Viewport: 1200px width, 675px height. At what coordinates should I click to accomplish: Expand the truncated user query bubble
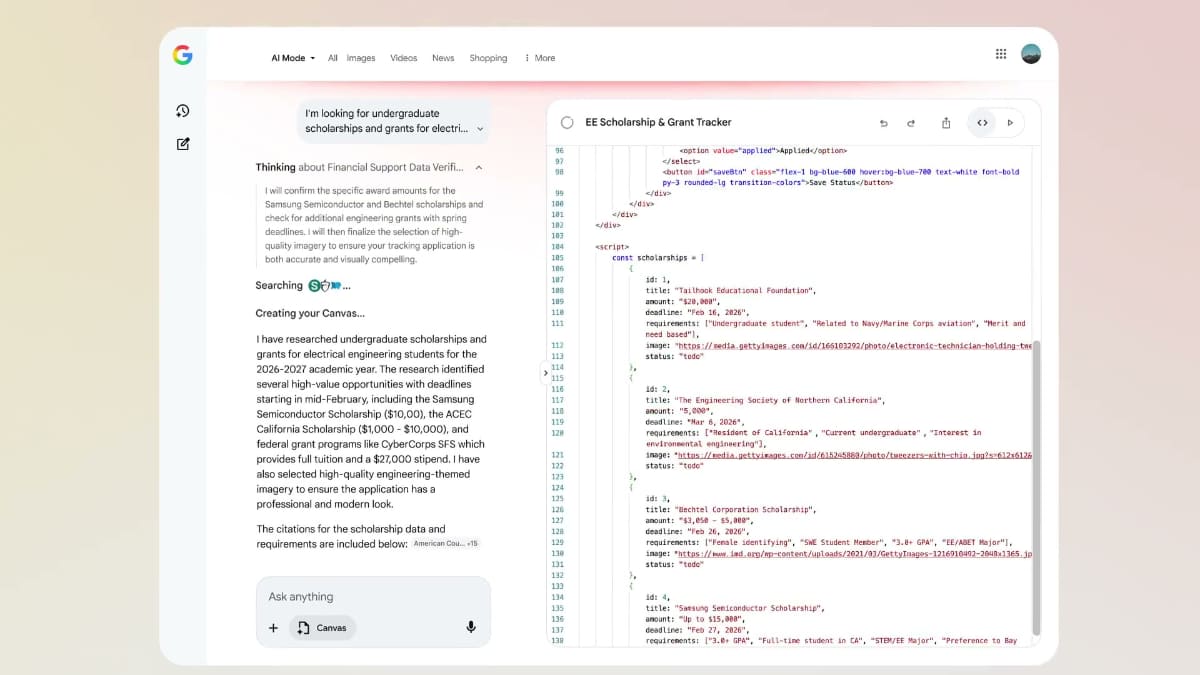480,129
